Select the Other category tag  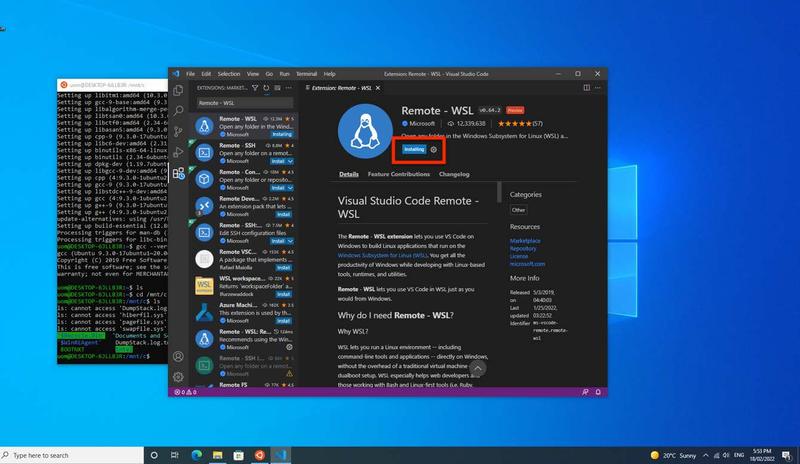(518, 210)
